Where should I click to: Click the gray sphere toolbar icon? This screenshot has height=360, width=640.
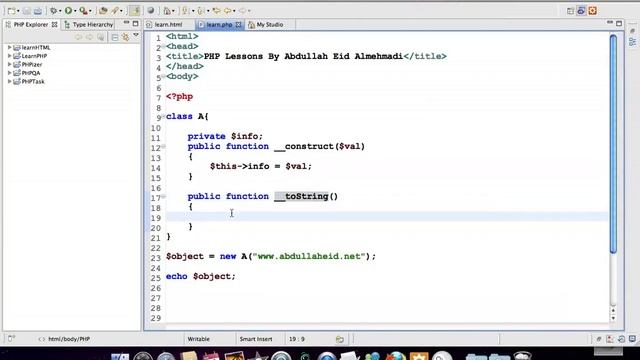[151, 11]
